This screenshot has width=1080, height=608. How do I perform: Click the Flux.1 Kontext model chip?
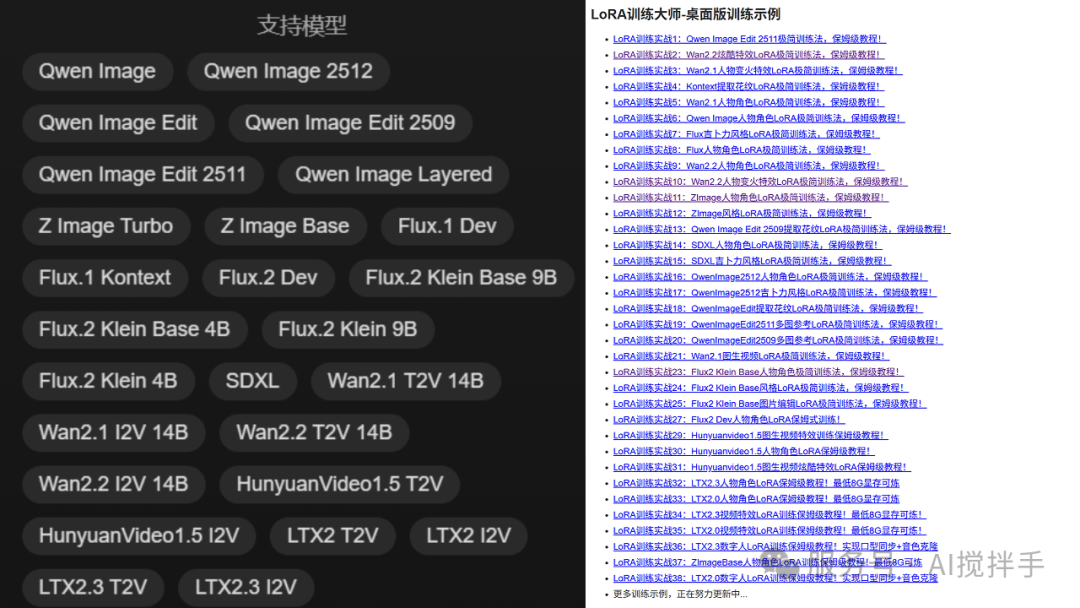tap(105, 278)
